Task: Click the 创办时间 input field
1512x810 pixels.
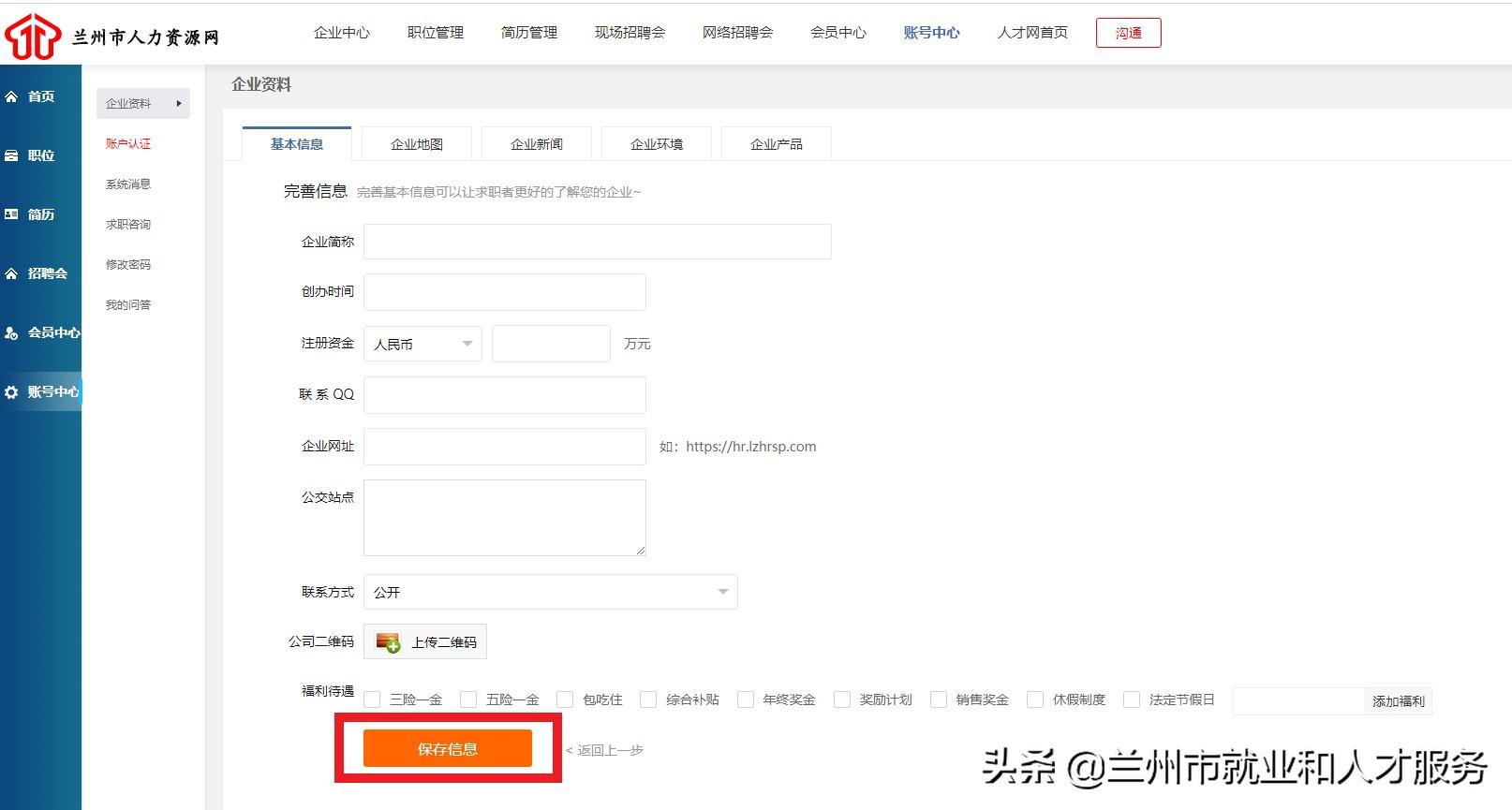Action: [505, 292]
